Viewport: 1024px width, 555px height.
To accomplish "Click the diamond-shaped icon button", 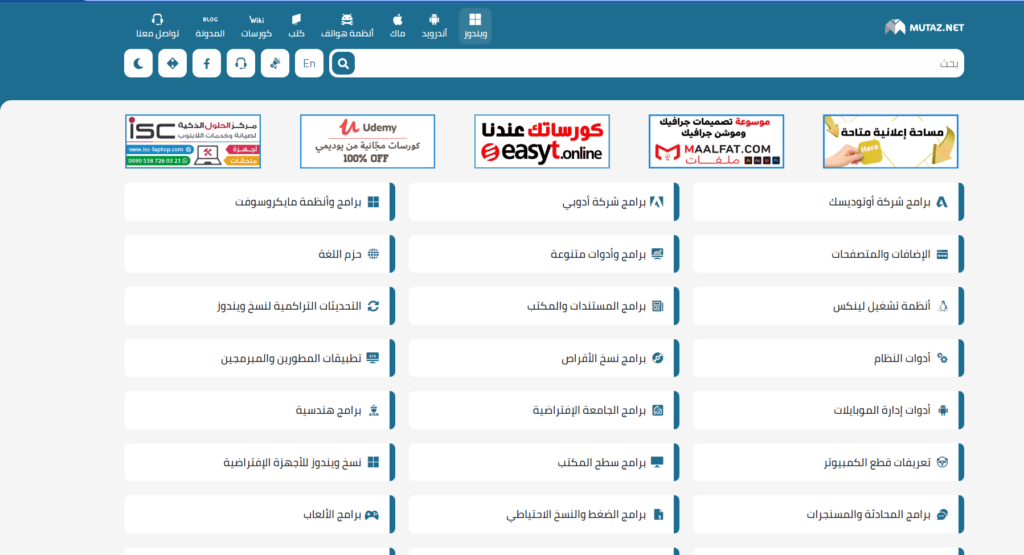I will (172, 64).
